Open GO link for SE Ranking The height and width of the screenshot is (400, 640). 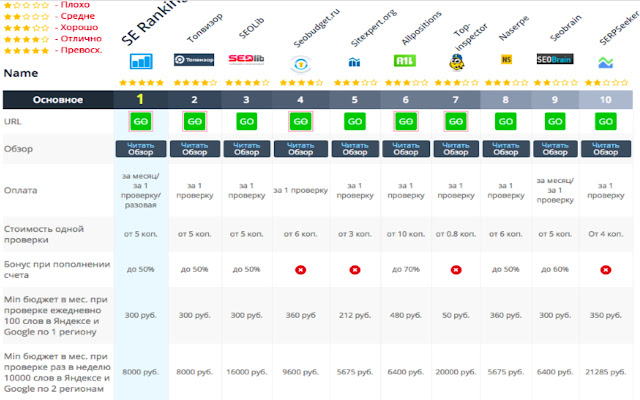pos(141,121)
